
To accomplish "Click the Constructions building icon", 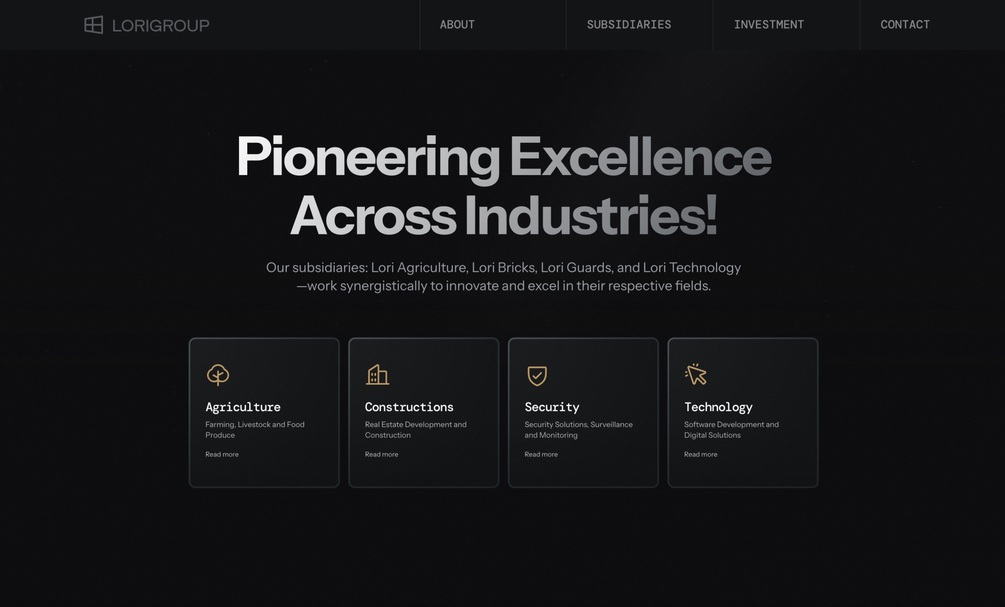I will pos(378,375).
